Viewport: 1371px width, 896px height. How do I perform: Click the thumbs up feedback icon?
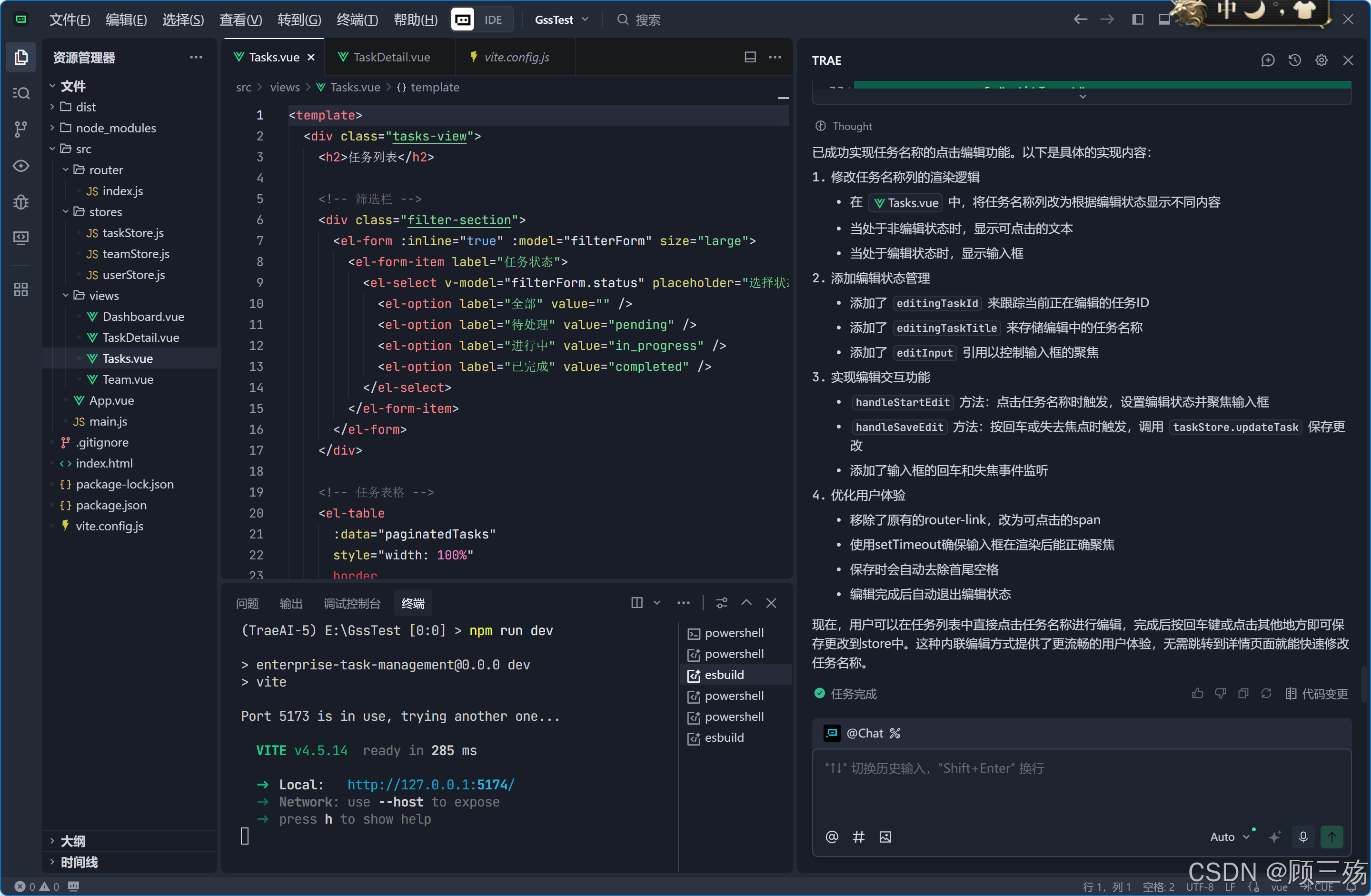pos(1197,694)
